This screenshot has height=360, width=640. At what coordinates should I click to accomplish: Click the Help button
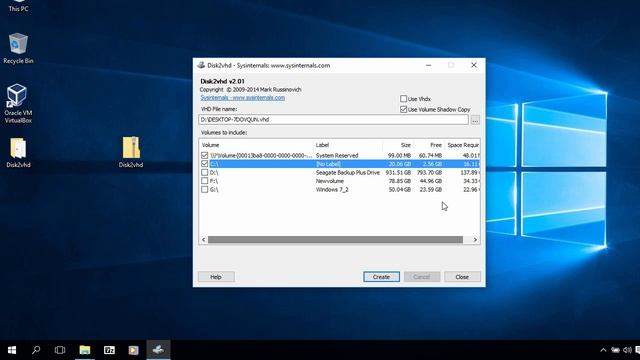(x=216, y=277)
